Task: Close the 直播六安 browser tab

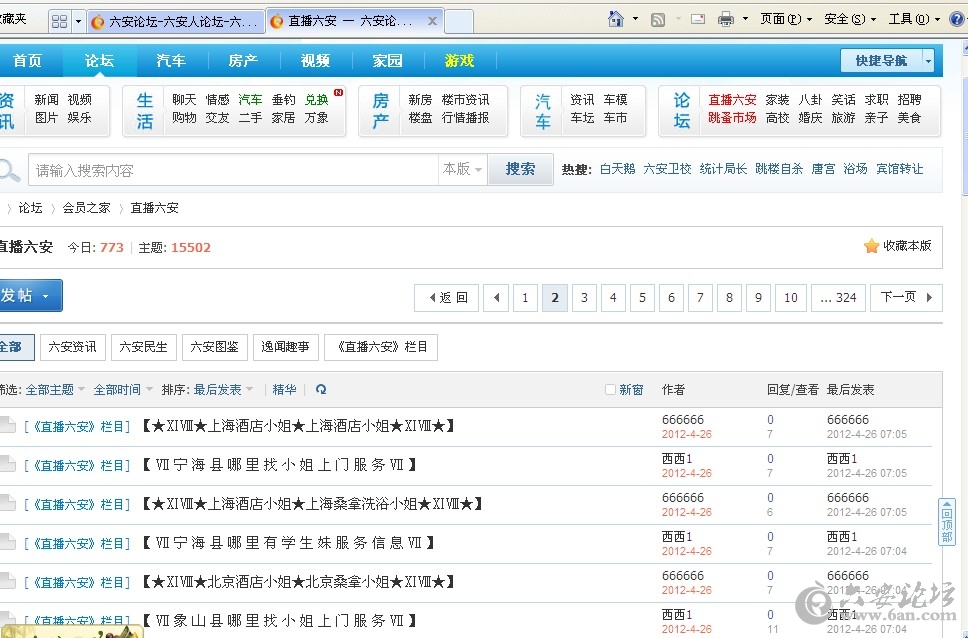Action: click(432, 21)
